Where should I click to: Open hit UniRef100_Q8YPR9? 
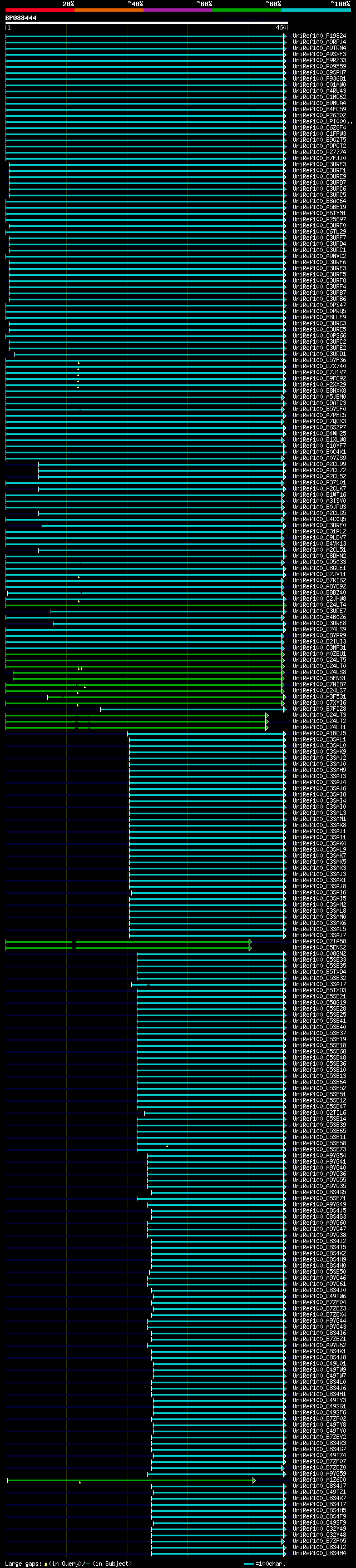(319, 635)
